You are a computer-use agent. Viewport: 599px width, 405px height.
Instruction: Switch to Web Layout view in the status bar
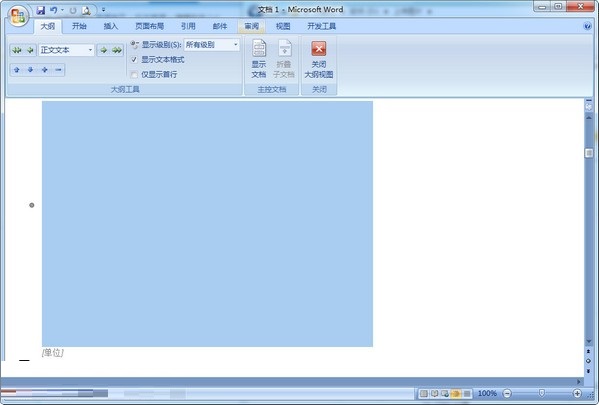(x=445, y=393)
